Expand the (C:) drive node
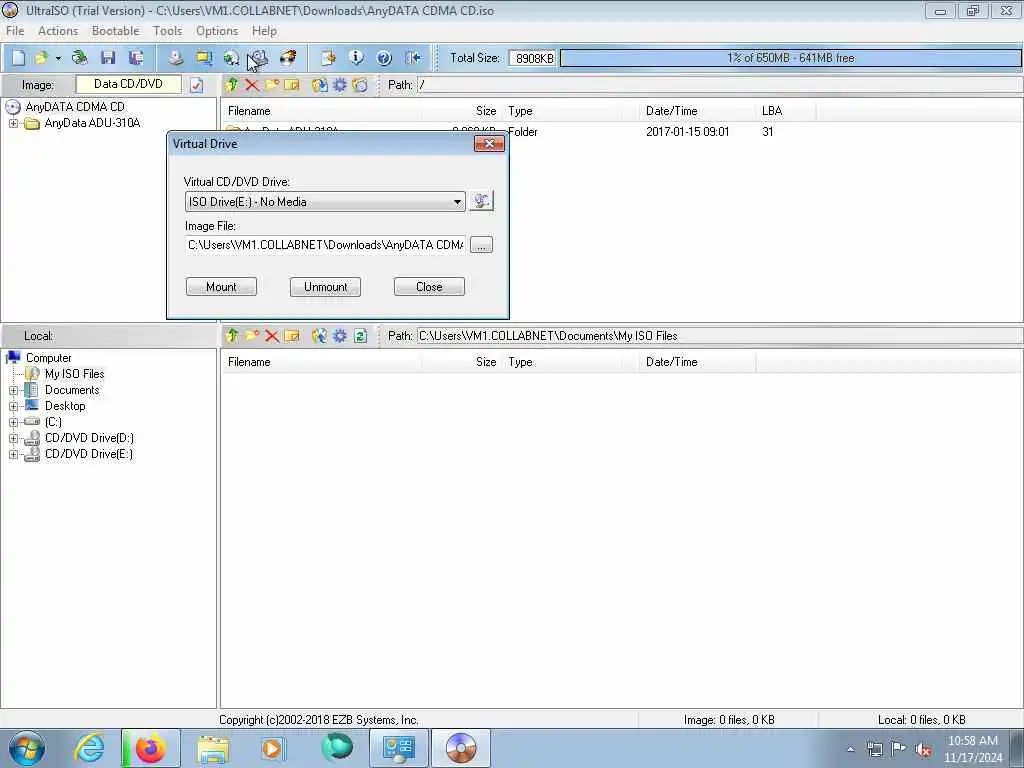1024x768 pixels. 13,423
